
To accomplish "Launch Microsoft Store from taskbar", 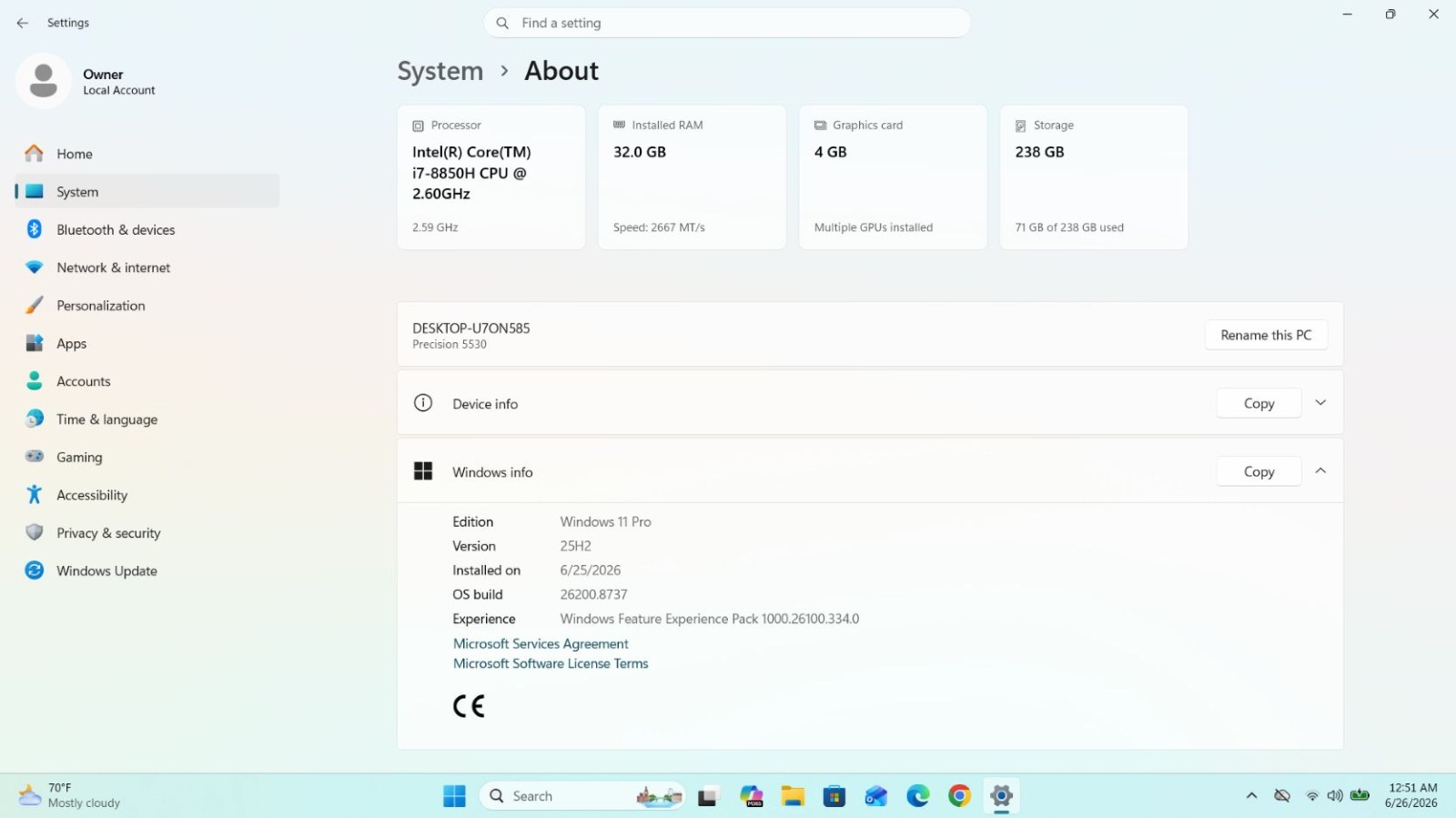I will tap(834, 796).
